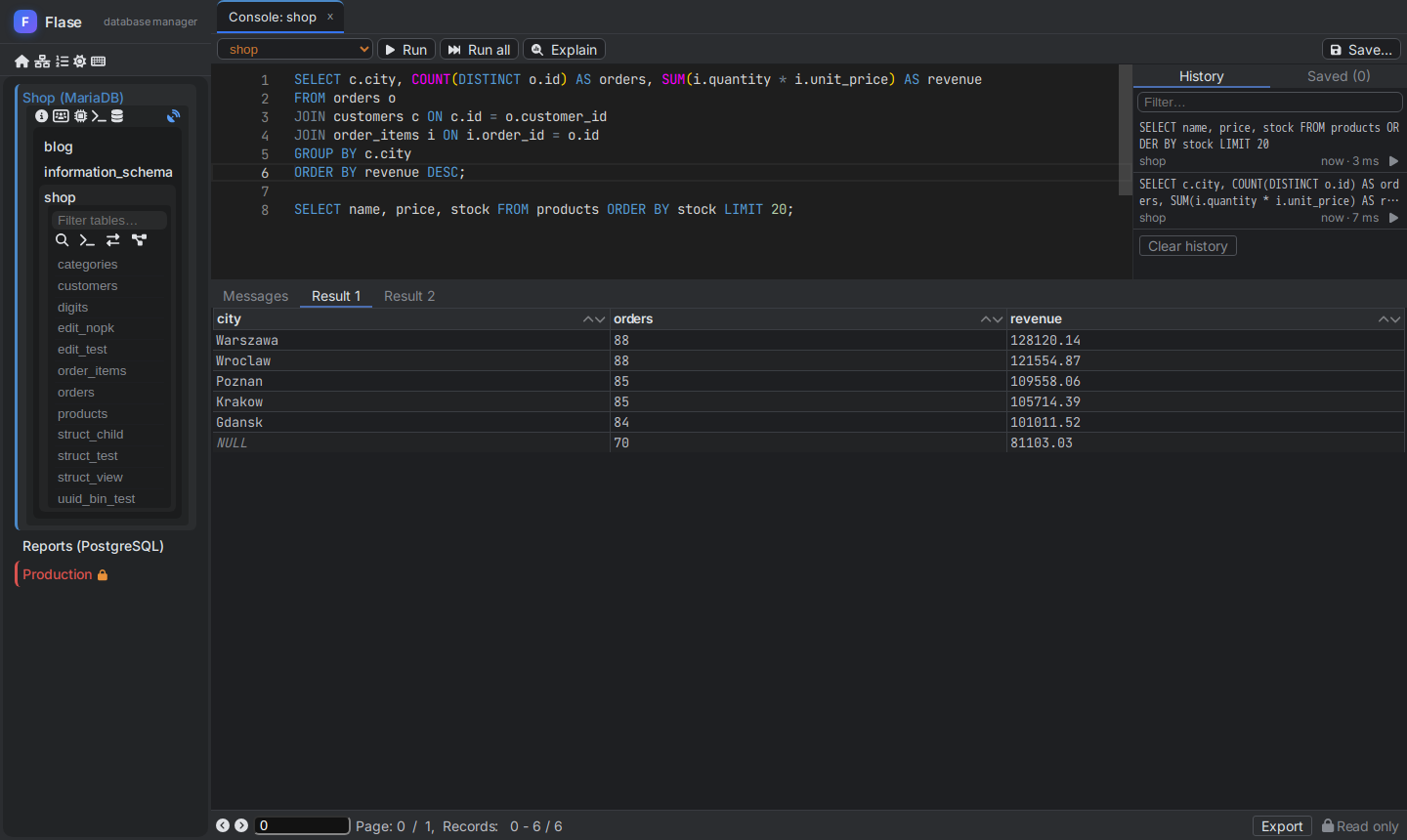Click the database stack icon under Shop
Screen dimensions: 1407x840
point(117,116)
